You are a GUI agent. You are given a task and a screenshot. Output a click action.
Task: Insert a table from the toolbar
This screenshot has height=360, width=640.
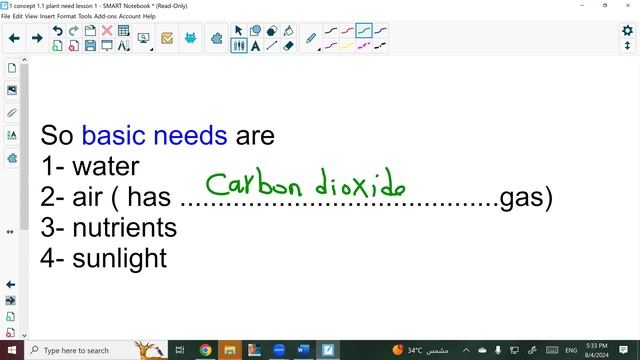123,31
